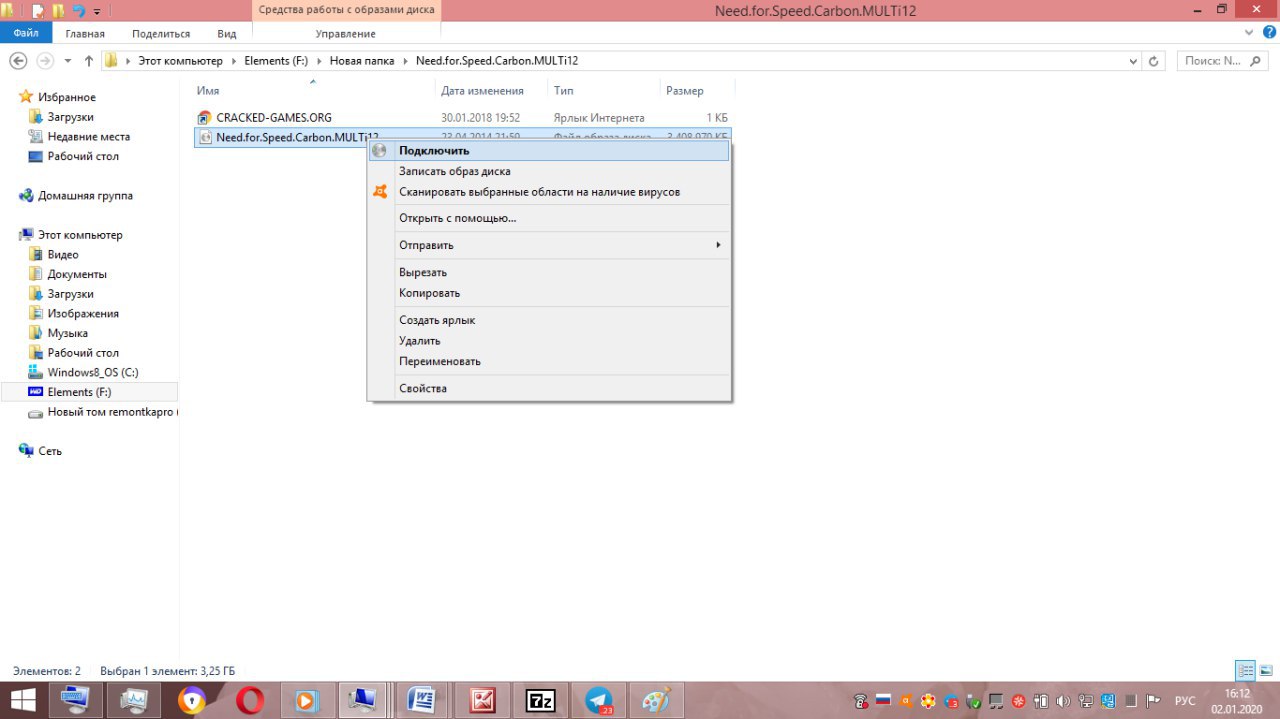Switch to details view layout icon

pos(1245,671)
